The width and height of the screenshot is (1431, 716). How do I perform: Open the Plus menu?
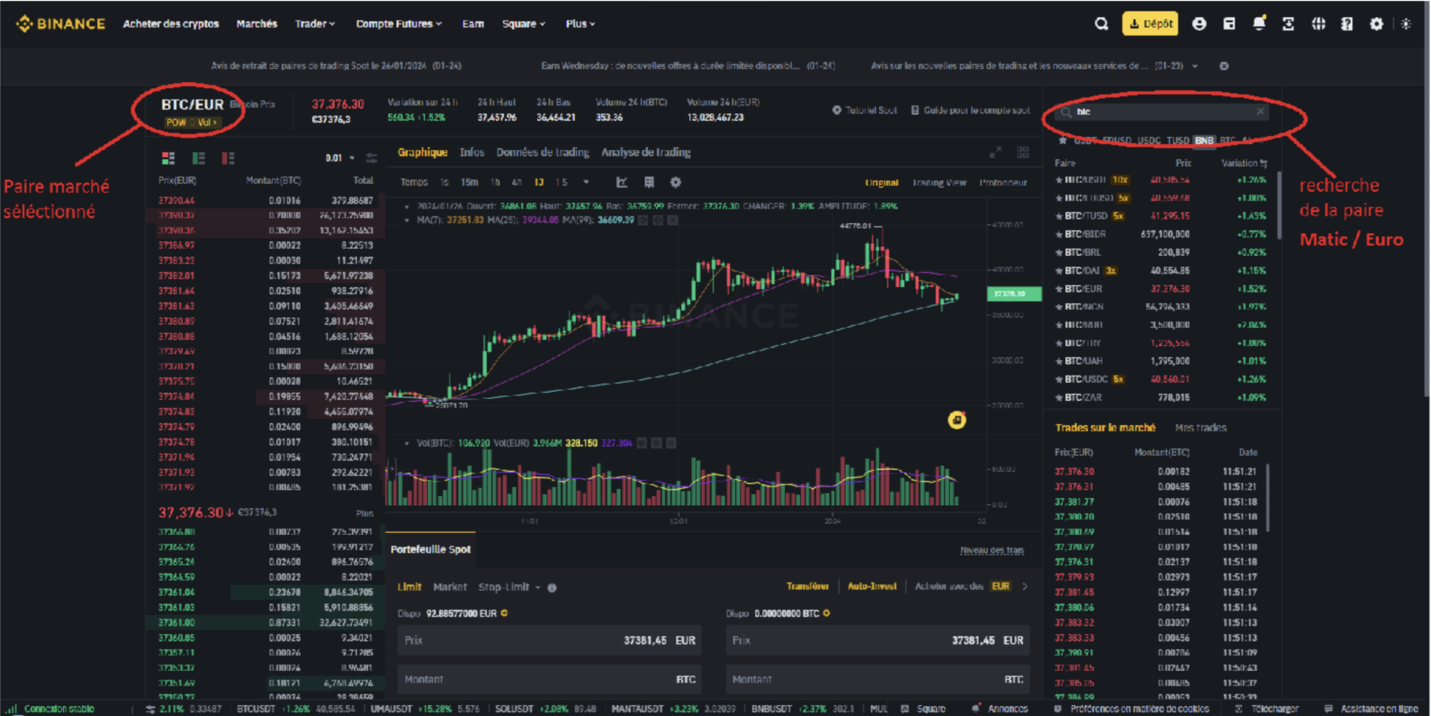(x=580, y=24)
